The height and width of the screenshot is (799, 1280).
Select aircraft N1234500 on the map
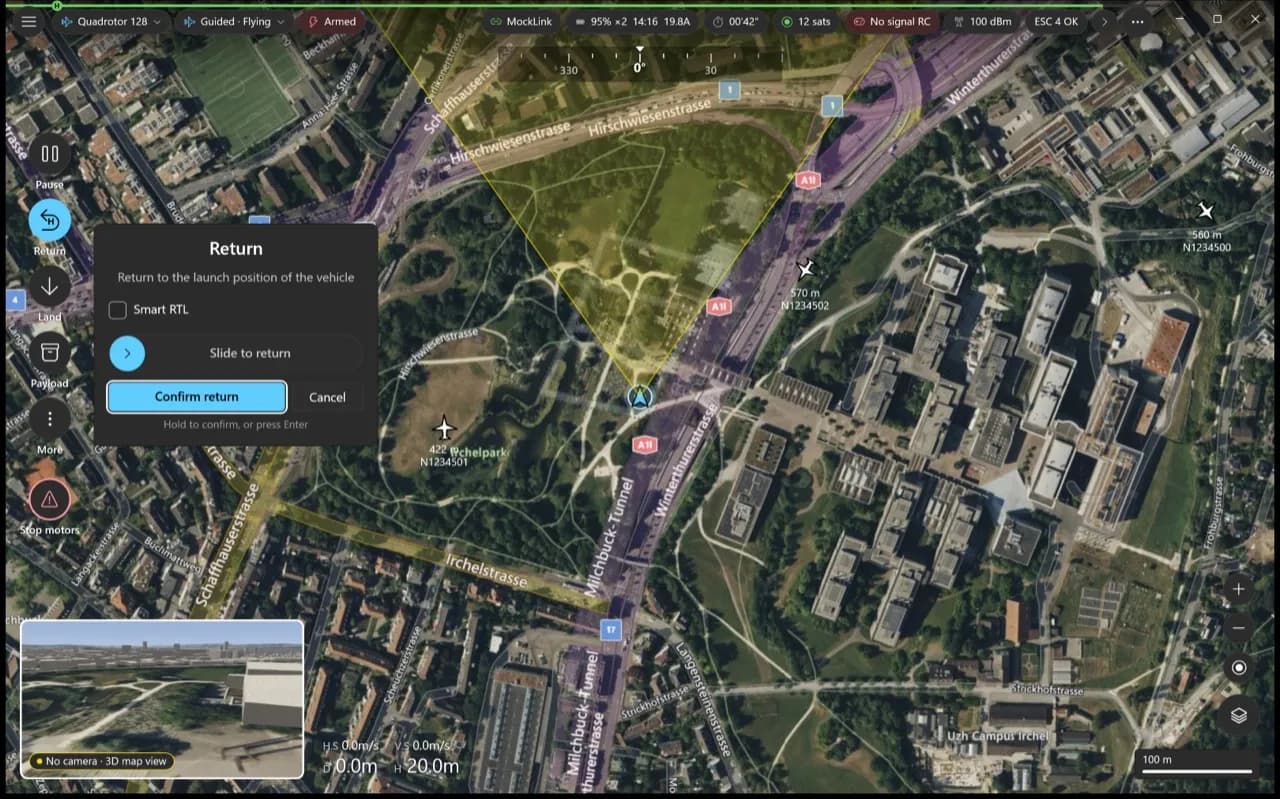tap(1206, 211)
